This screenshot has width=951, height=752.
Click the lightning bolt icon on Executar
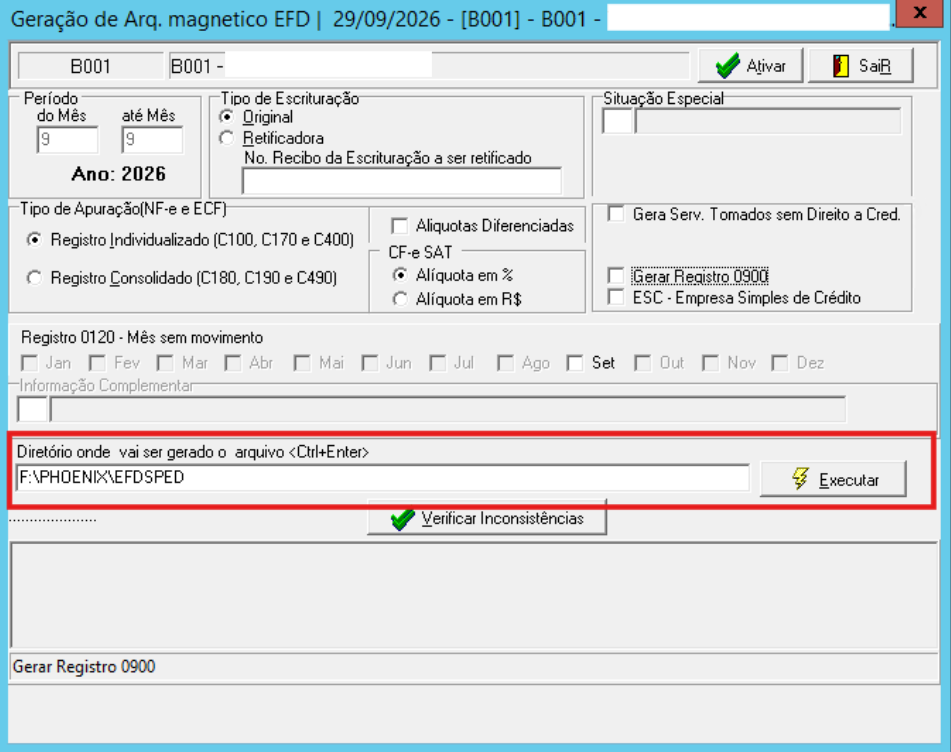click(x=801, y=478)
